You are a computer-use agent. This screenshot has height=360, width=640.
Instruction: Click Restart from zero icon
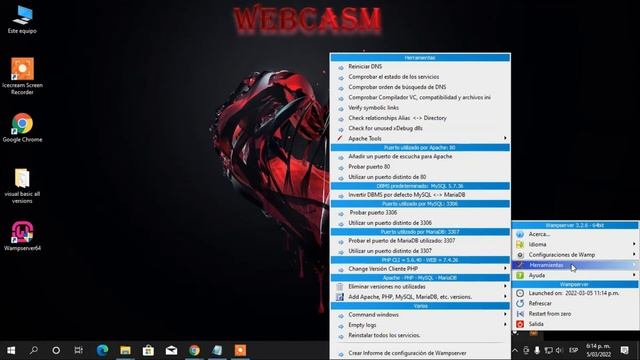tap(520, 314)
